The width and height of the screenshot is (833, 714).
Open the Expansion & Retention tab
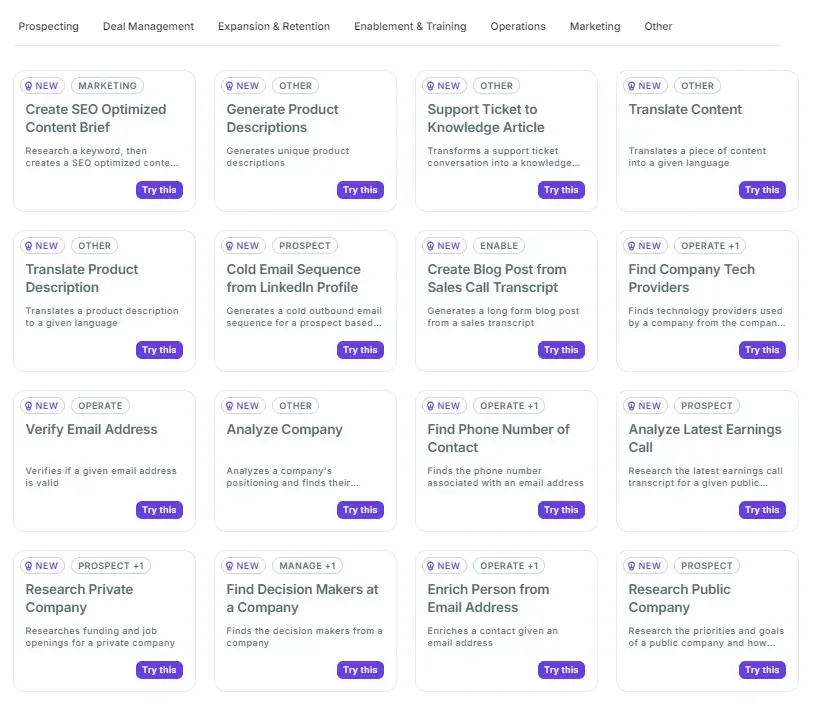273,27
